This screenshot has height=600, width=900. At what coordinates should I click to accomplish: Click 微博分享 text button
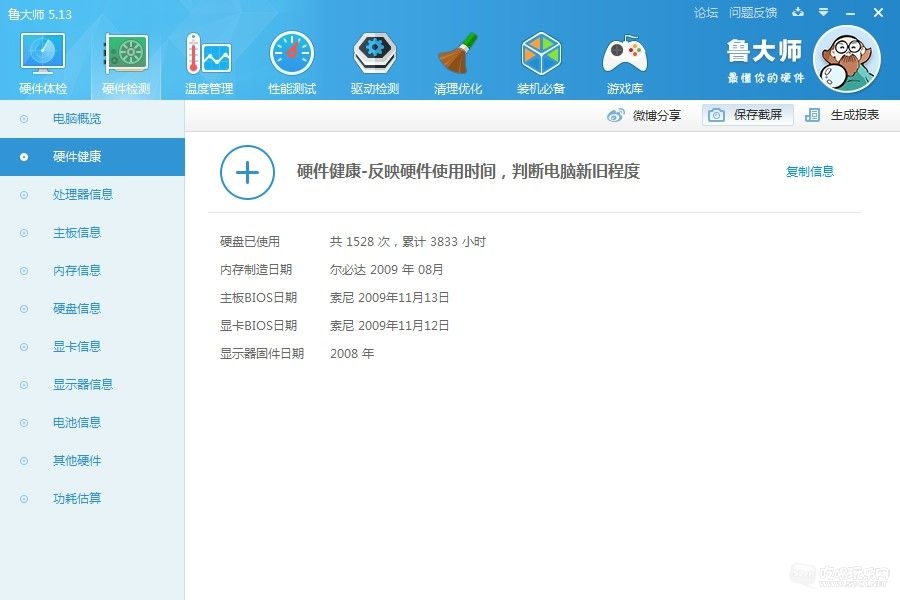point(657,115)
